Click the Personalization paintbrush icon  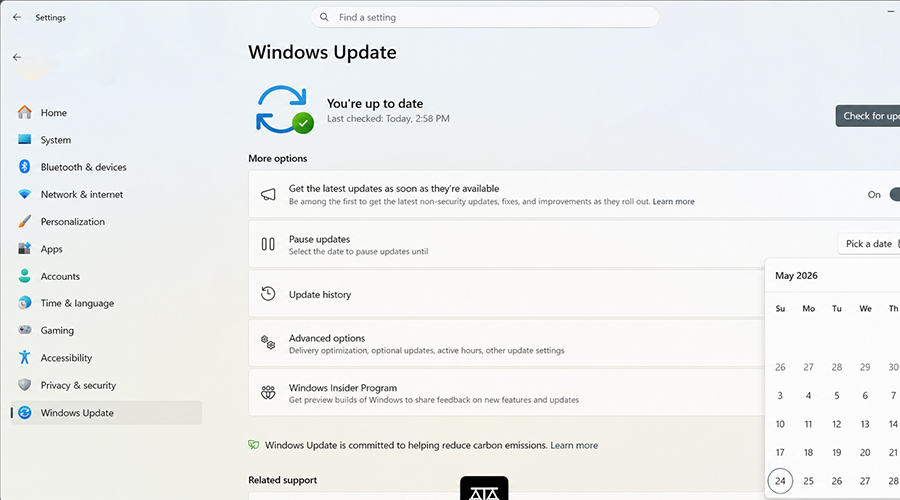(25, 222)
